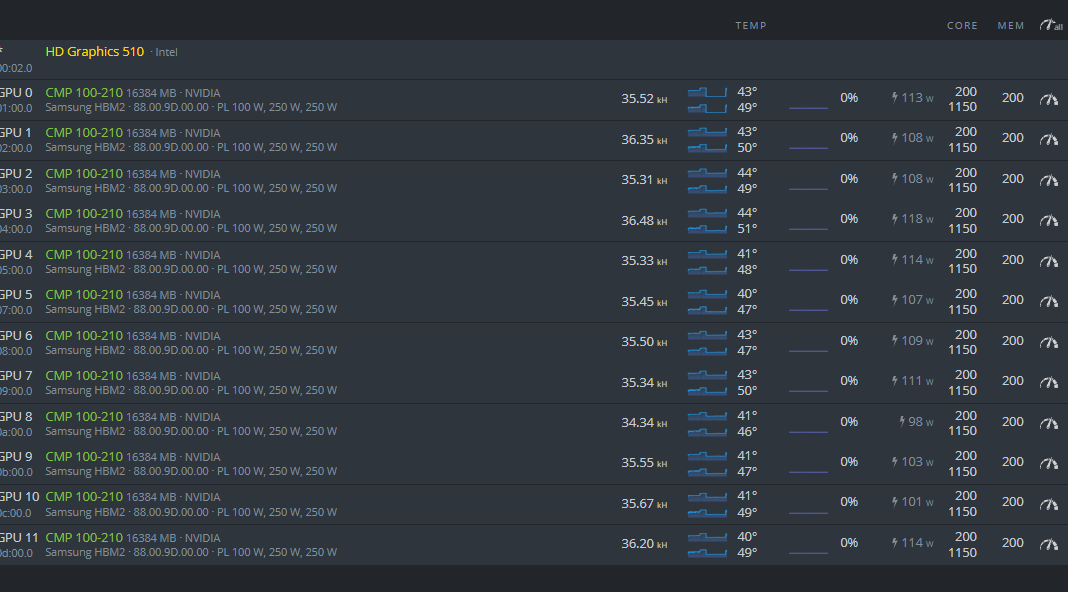Click the core clock values on GPU 11
Image resolution: width=1068 pixels, height=592 pixels.
963,545
